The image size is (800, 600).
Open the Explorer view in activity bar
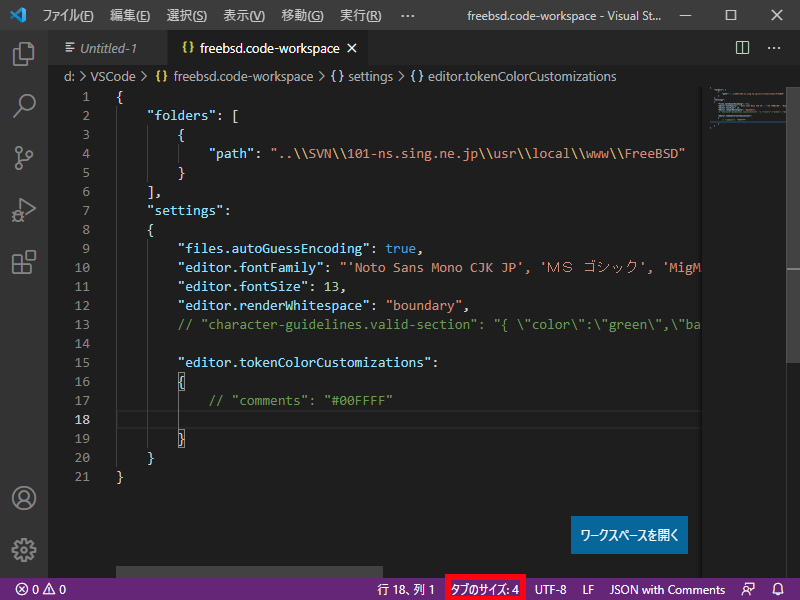tap(23, 52)
